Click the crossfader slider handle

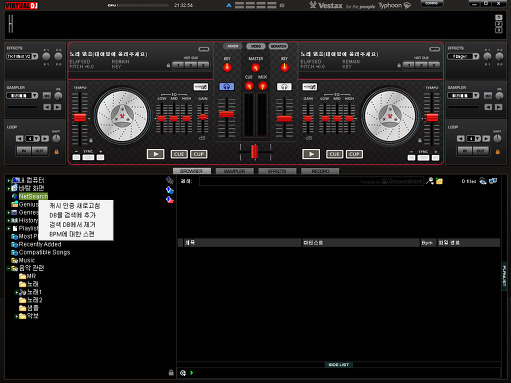pos(254,151)
